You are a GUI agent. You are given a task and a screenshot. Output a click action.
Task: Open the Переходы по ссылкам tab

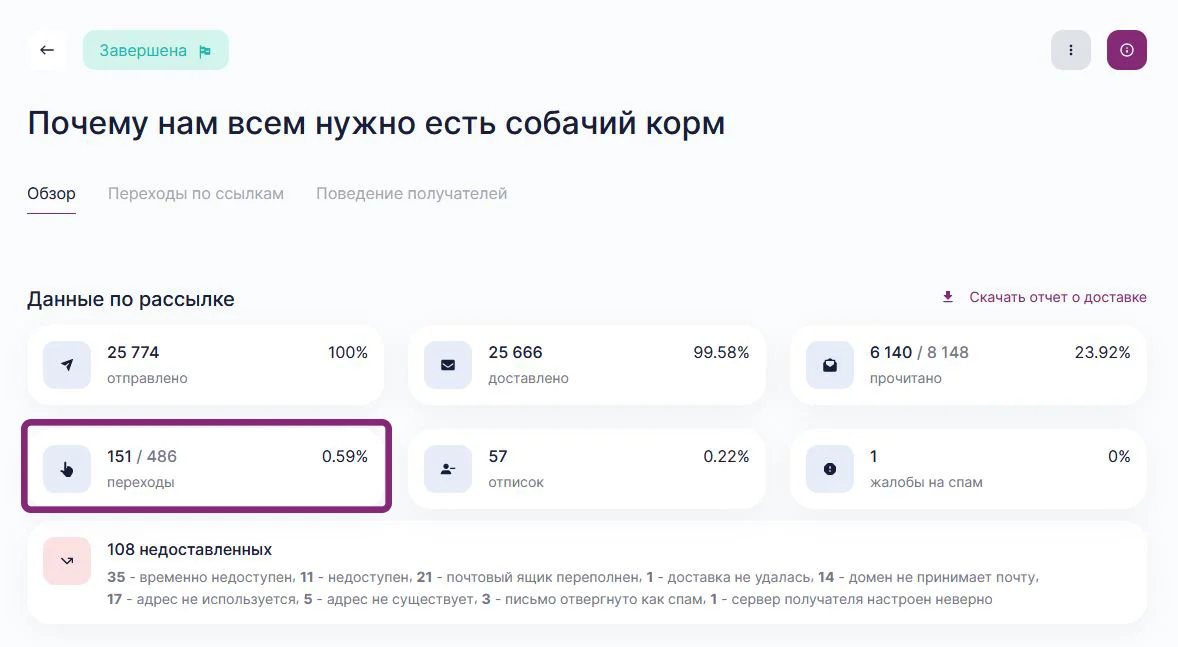click(x=196, y=194)
